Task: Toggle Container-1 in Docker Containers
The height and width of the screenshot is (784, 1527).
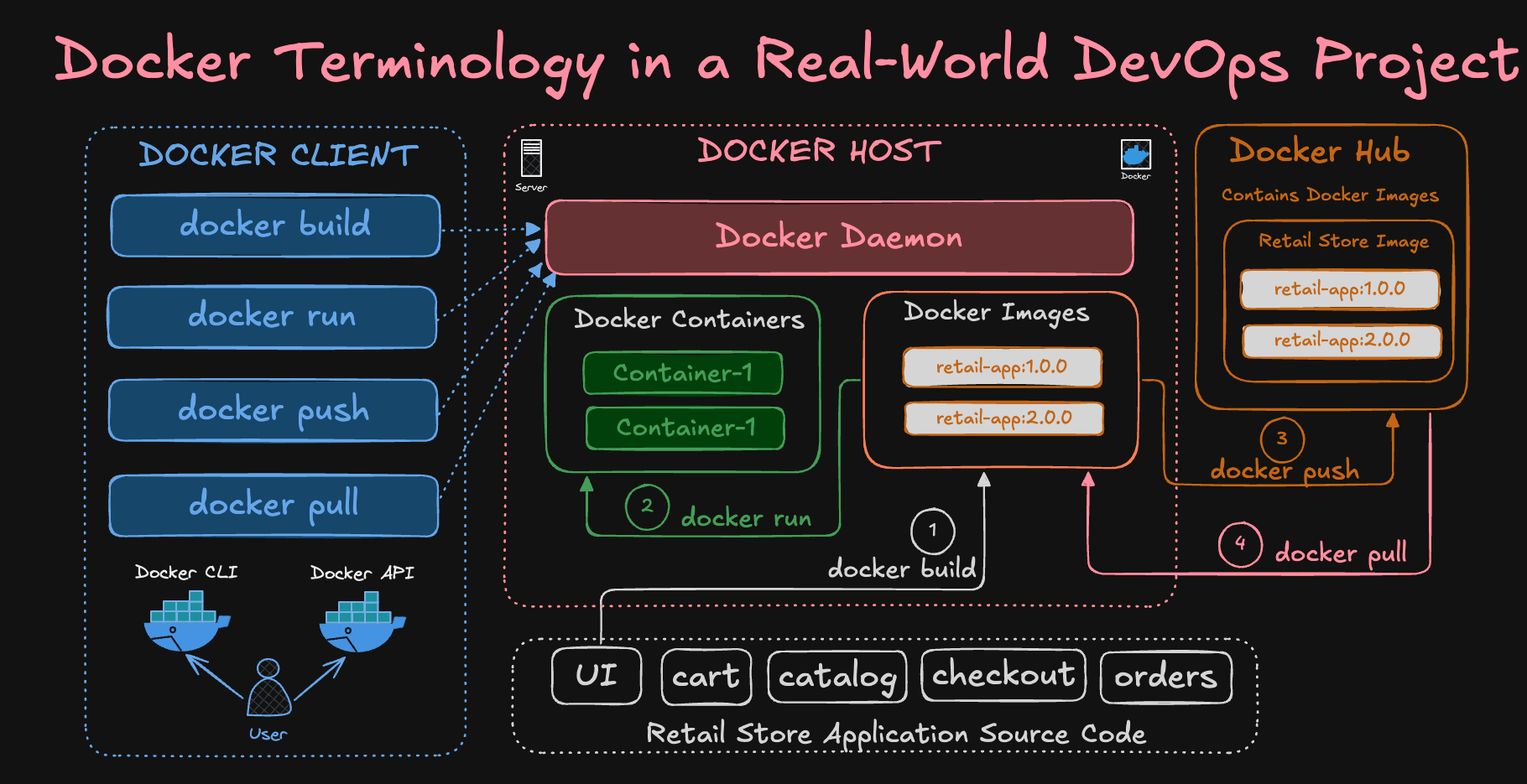Action: click(682, 372)
